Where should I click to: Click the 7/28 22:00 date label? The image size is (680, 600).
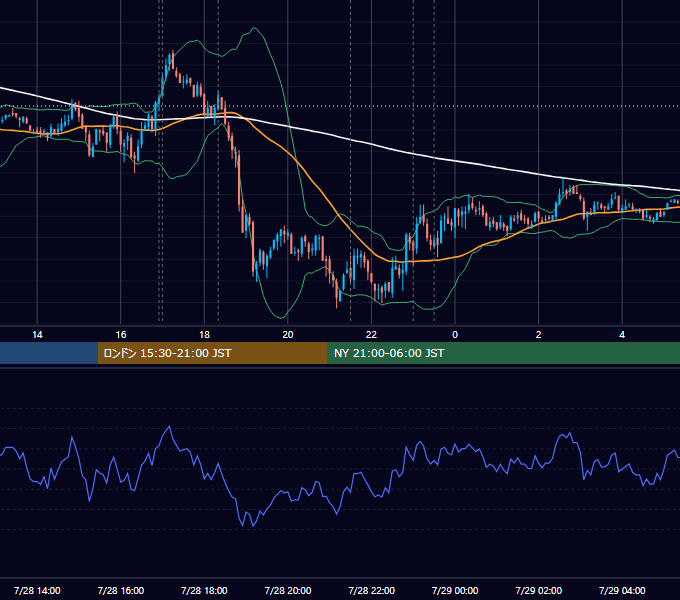point(372,590)
